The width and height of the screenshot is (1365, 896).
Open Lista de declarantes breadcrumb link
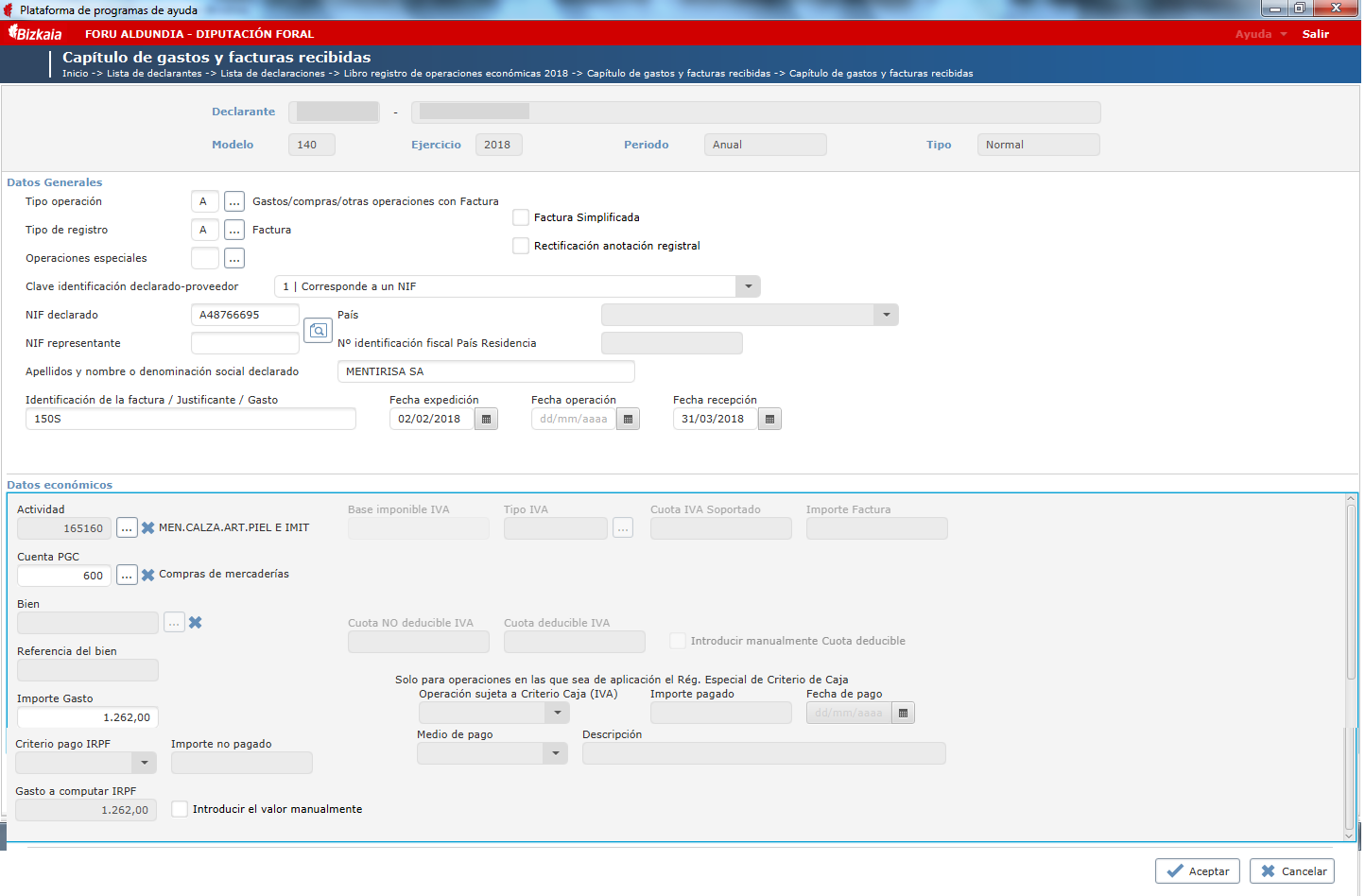tap(154, 74)
